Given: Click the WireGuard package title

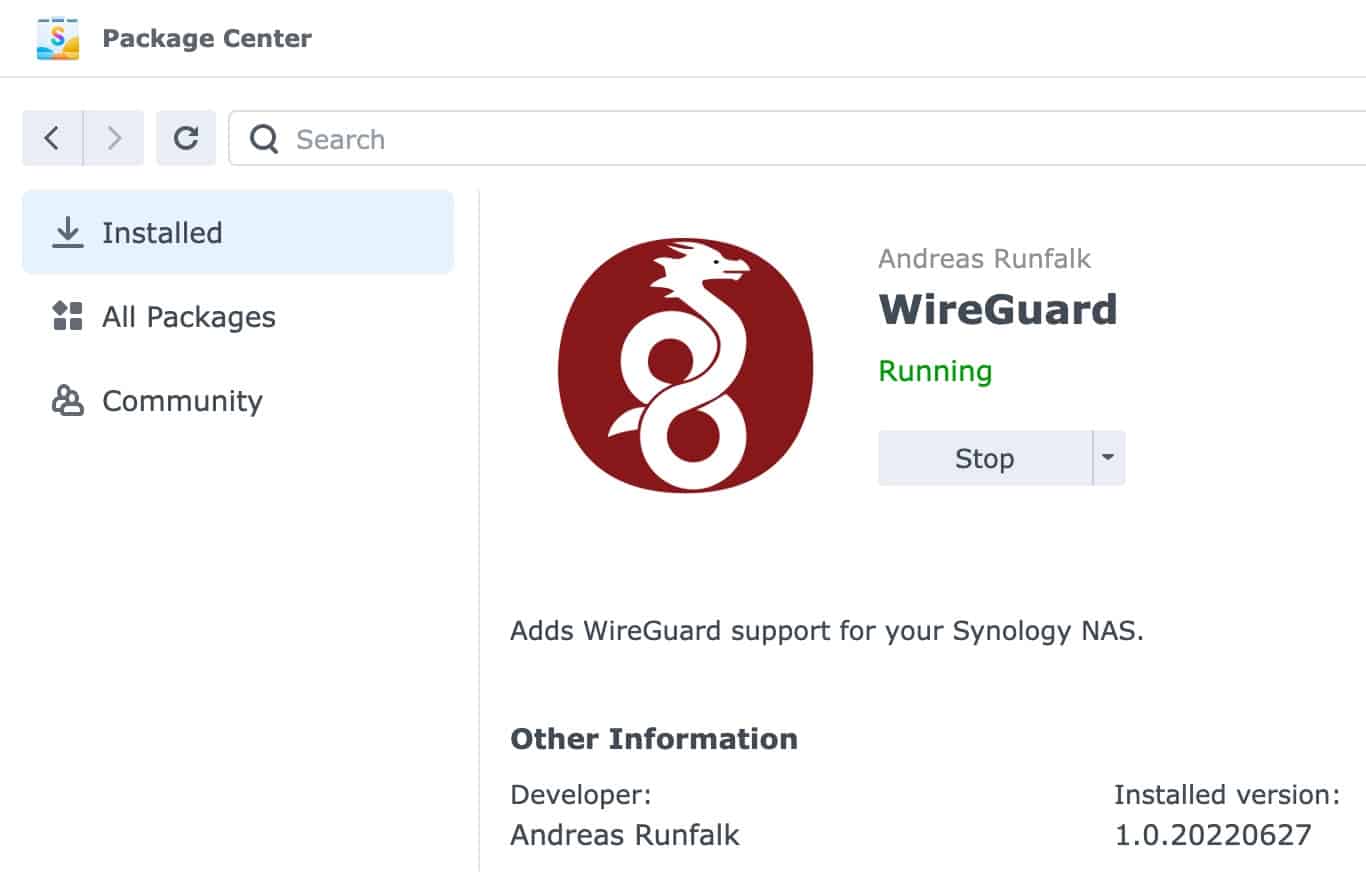Looking at the screenshot, I should pyautogui.click(x=998, y=309).
